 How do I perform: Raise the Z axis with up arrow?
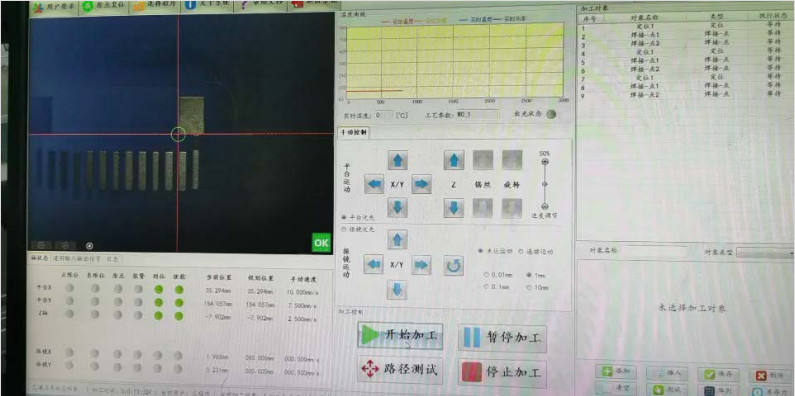454,160
